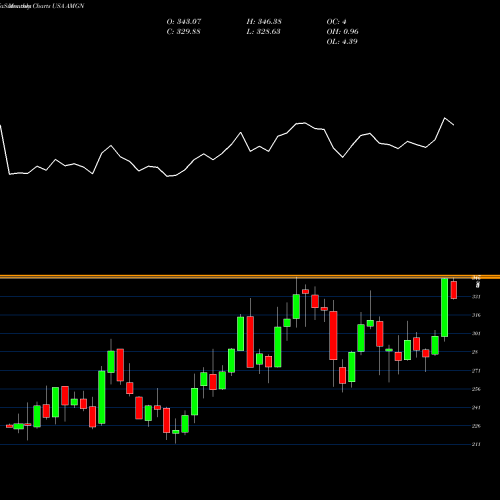Select the high value 'H: 346.38'
The width and height of the screenshot is (500, 500).
pyautogui.click(x=264, y=21)
